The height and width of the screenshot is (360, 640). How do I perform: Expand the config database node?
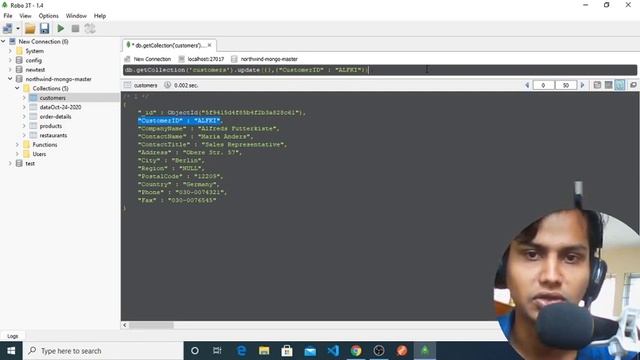click(x=10, y=60)
